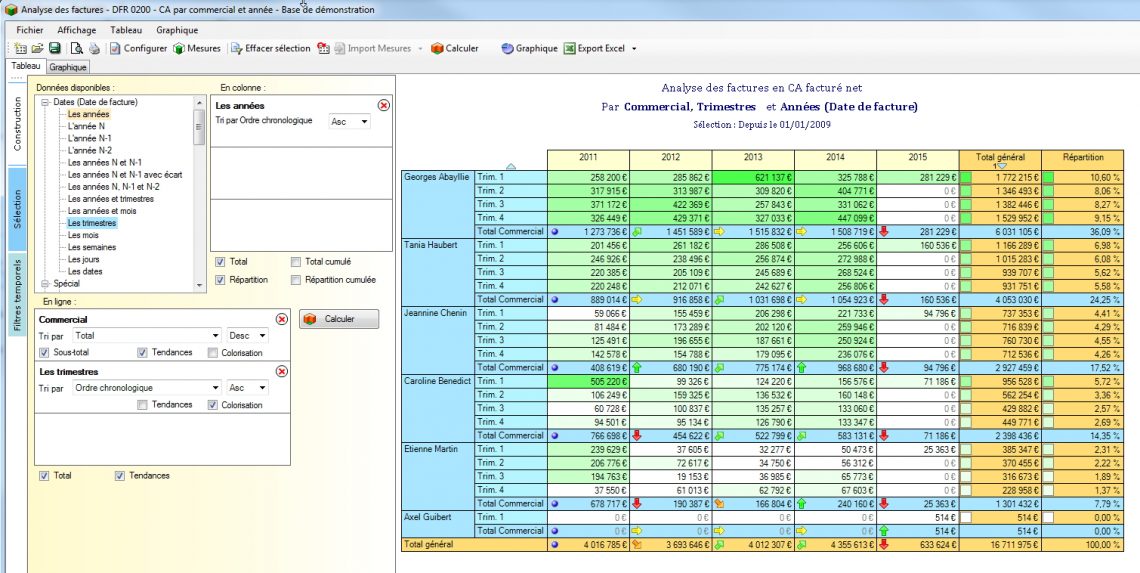Click blue dot in Total général 2011 cell
Image resolution: width=1140 pixels, height=573 pixels.
point(555,545)
